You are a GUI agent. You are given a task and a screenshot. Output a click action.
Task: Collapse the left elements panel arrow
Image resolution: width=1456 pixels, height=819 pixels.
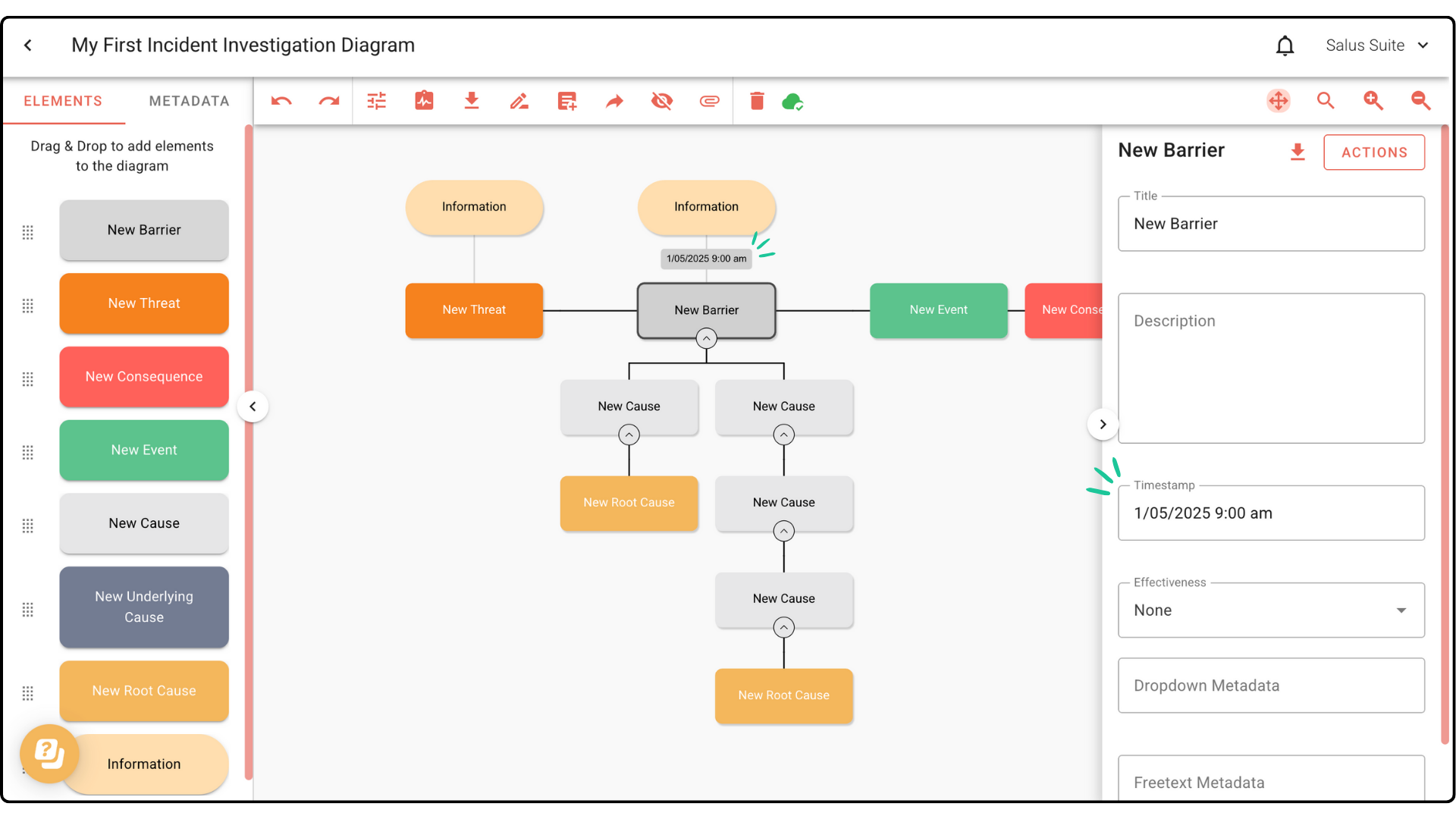(x=253, y=406)
